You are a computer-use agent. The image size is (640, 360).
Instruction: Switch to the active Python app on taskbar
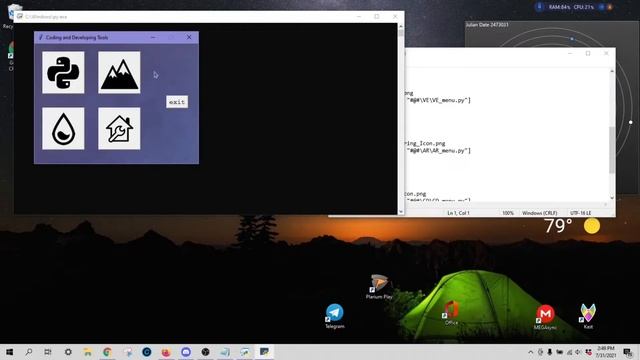(x=264, y=352)
